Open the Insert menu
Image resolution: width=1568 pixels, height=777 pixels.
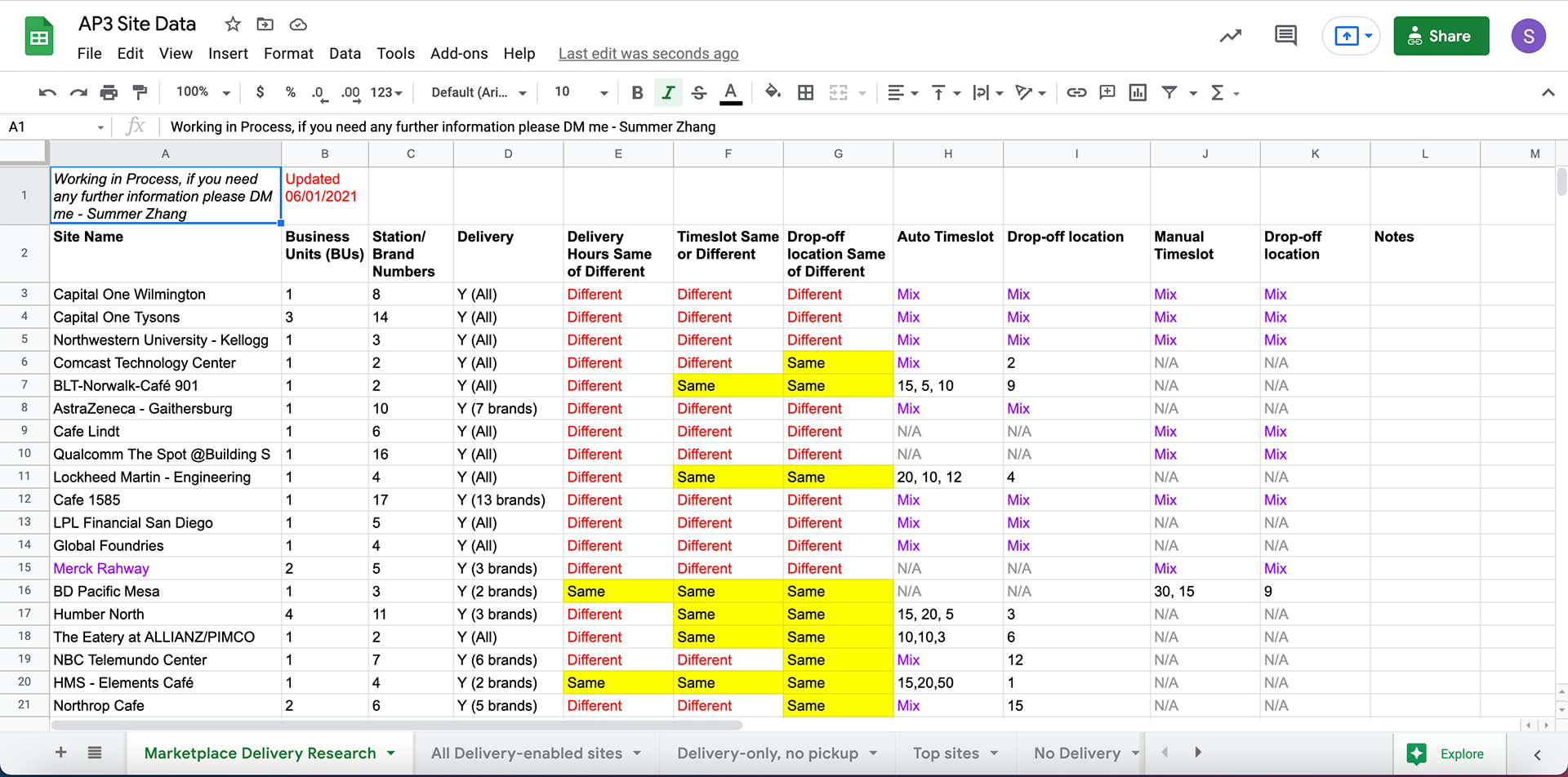[x=228, y=54]
